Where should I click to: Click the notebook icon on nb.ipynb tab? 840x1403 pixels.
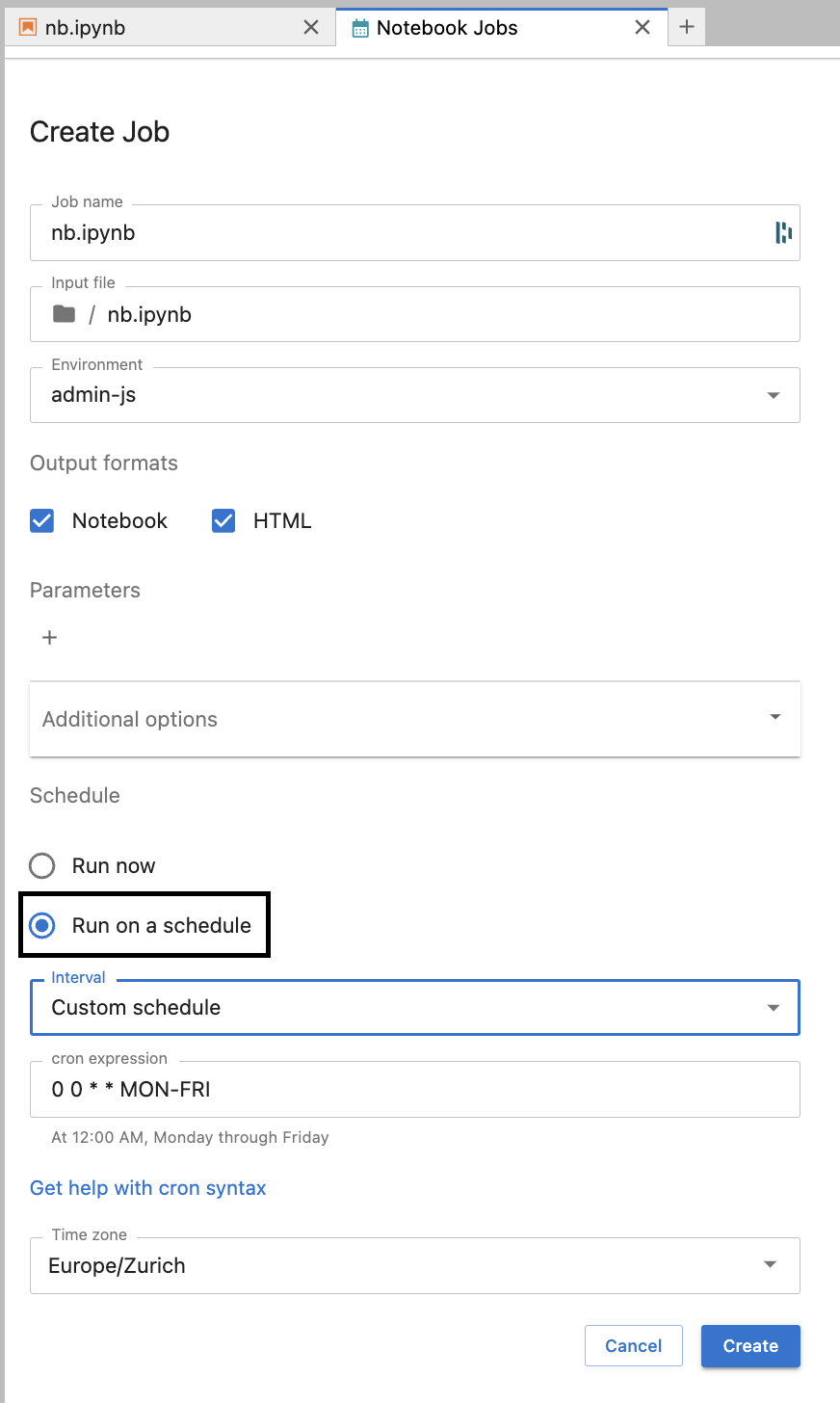point(28,27)
